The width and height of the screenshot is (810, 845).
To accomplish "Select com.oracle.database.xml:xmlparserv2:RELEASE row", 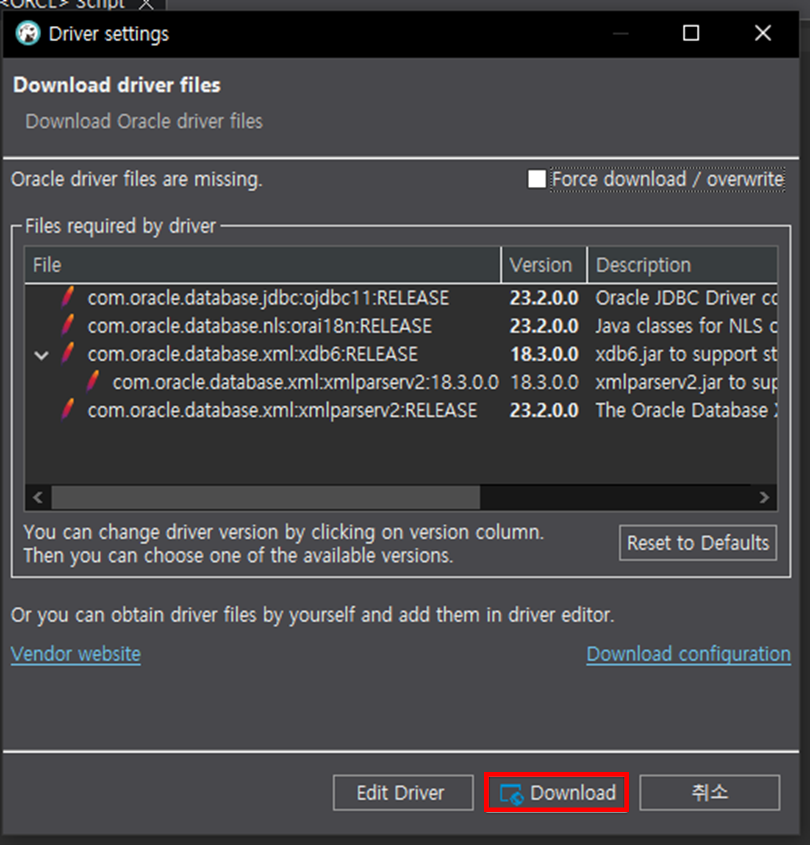I will (401, 410).
